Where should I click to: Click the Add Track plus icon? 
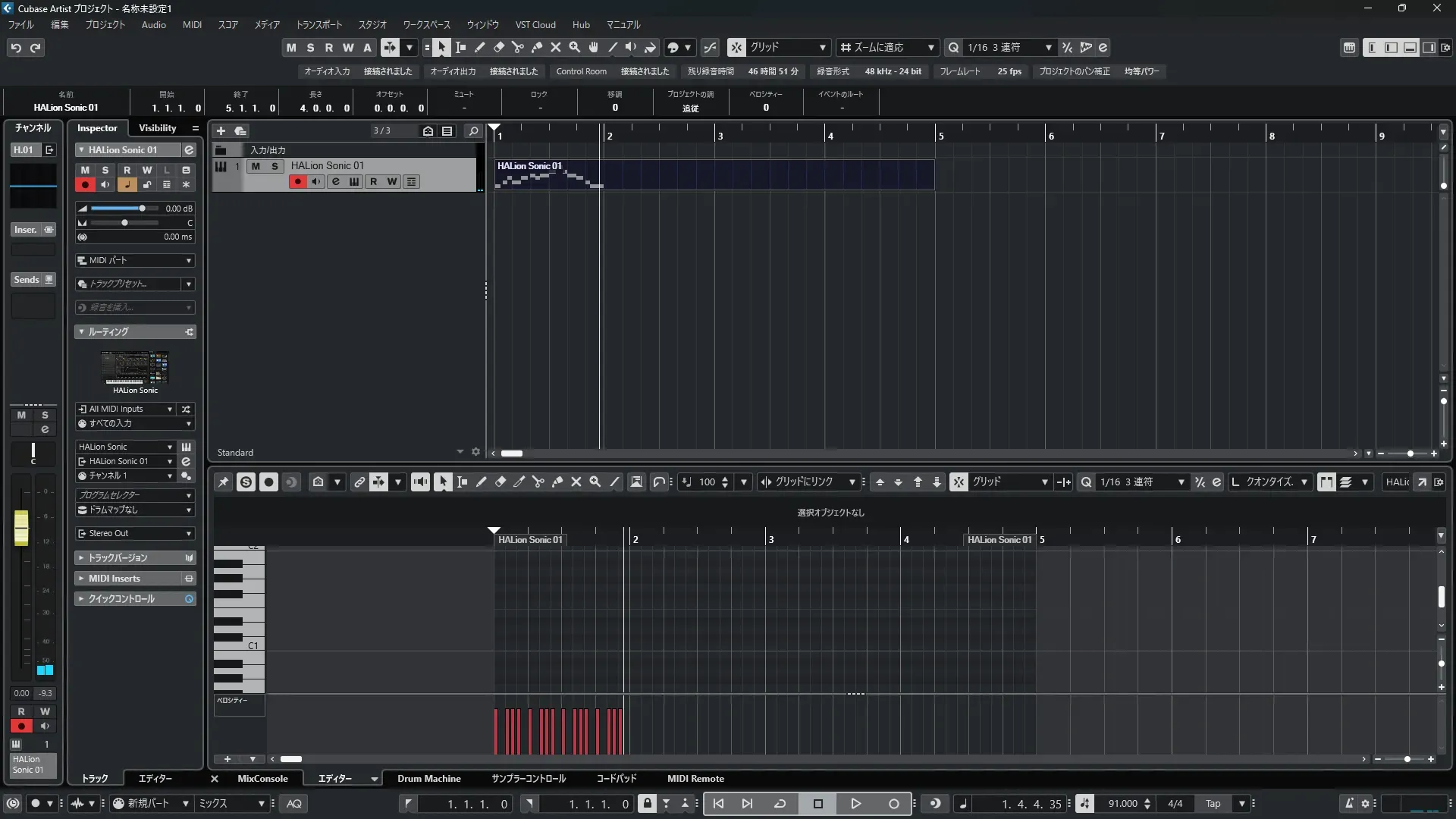click(221, 131)
